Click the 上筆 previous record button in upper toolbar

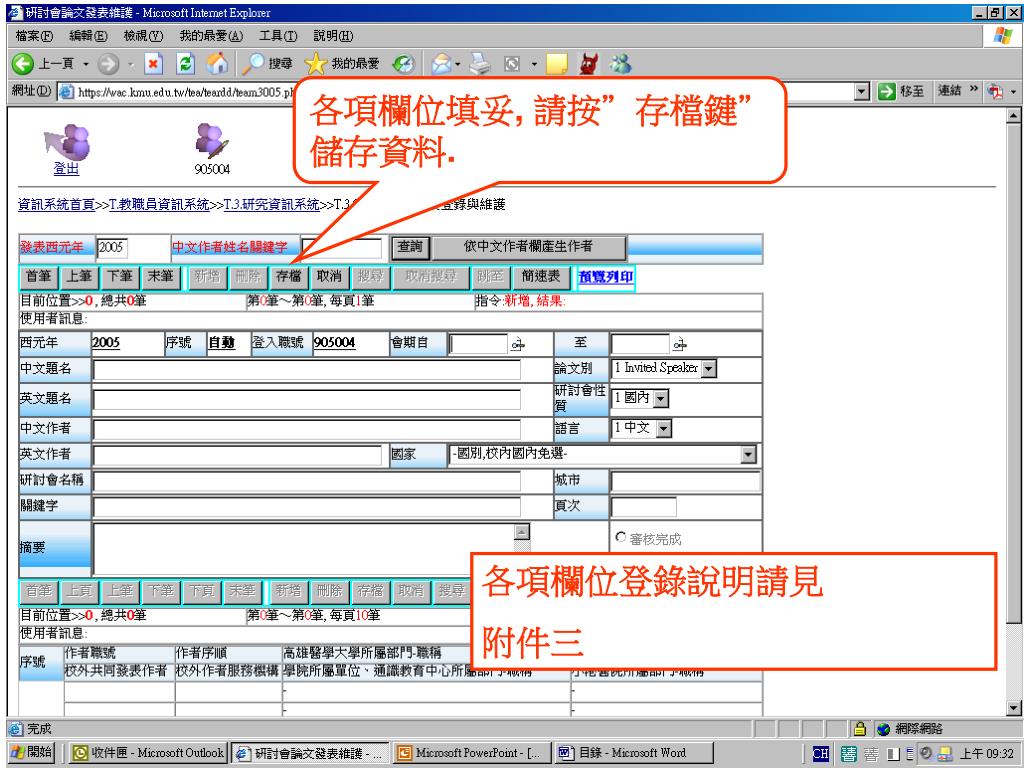pos(79,277)
